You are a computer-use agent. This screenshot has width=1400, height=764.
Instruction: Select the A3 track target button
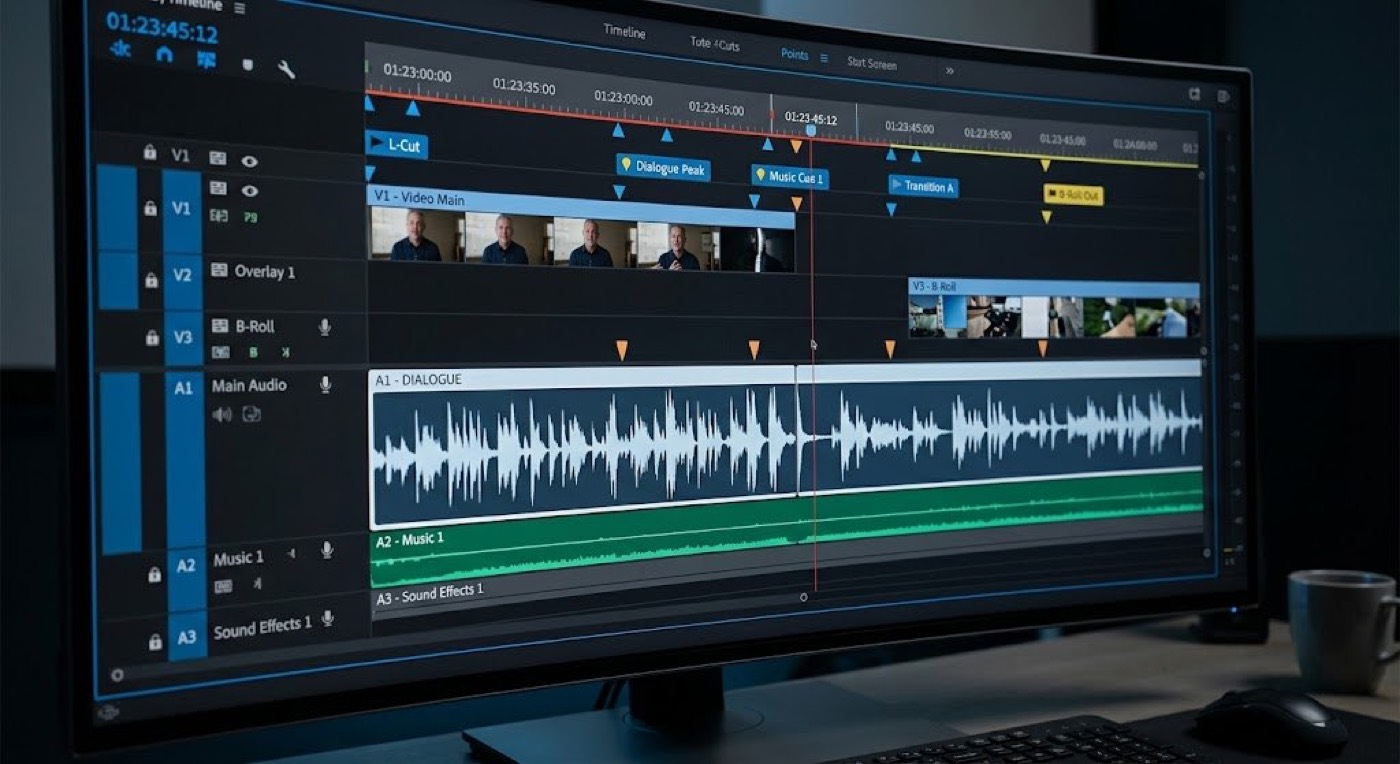point(188,636)
